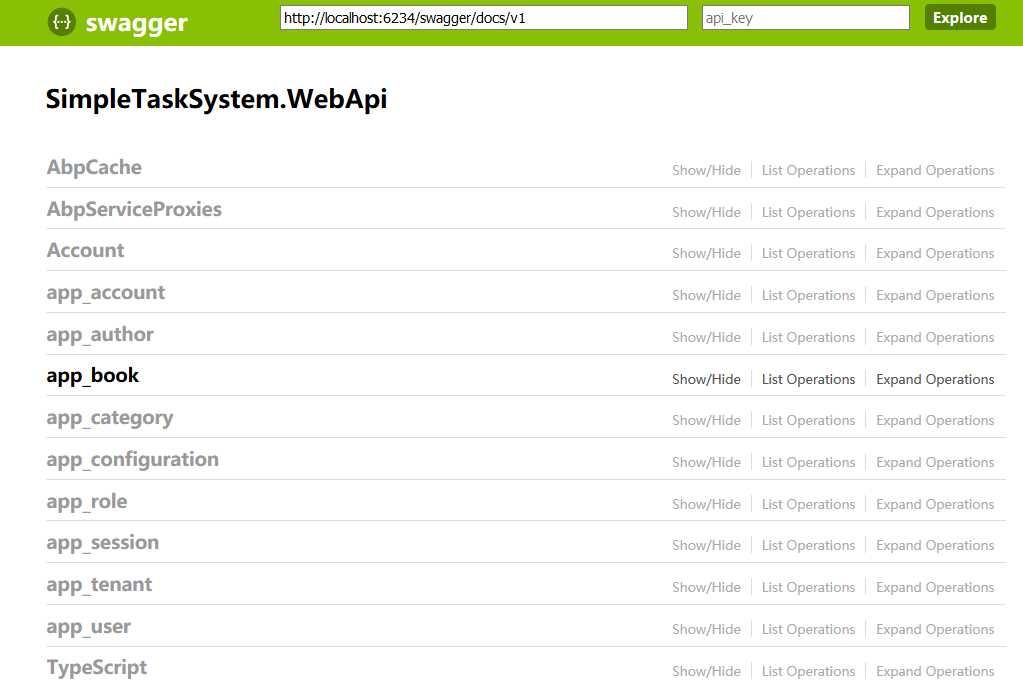The width and height of the screenshot is (1023, 690).
Task: Toggle Show/Hide for app_tenant
Action: [707, 587]
